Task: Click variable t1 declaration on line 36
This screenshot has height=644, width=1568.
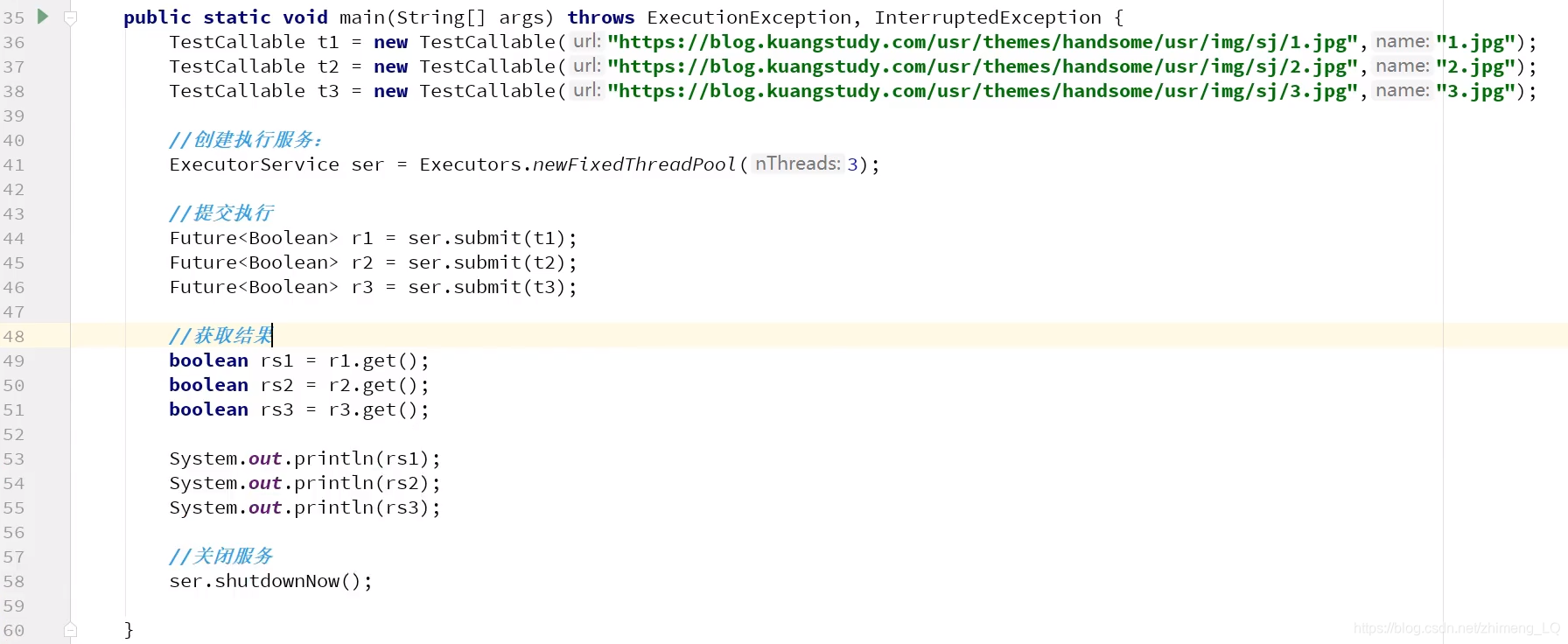Action: pos(328,42)
